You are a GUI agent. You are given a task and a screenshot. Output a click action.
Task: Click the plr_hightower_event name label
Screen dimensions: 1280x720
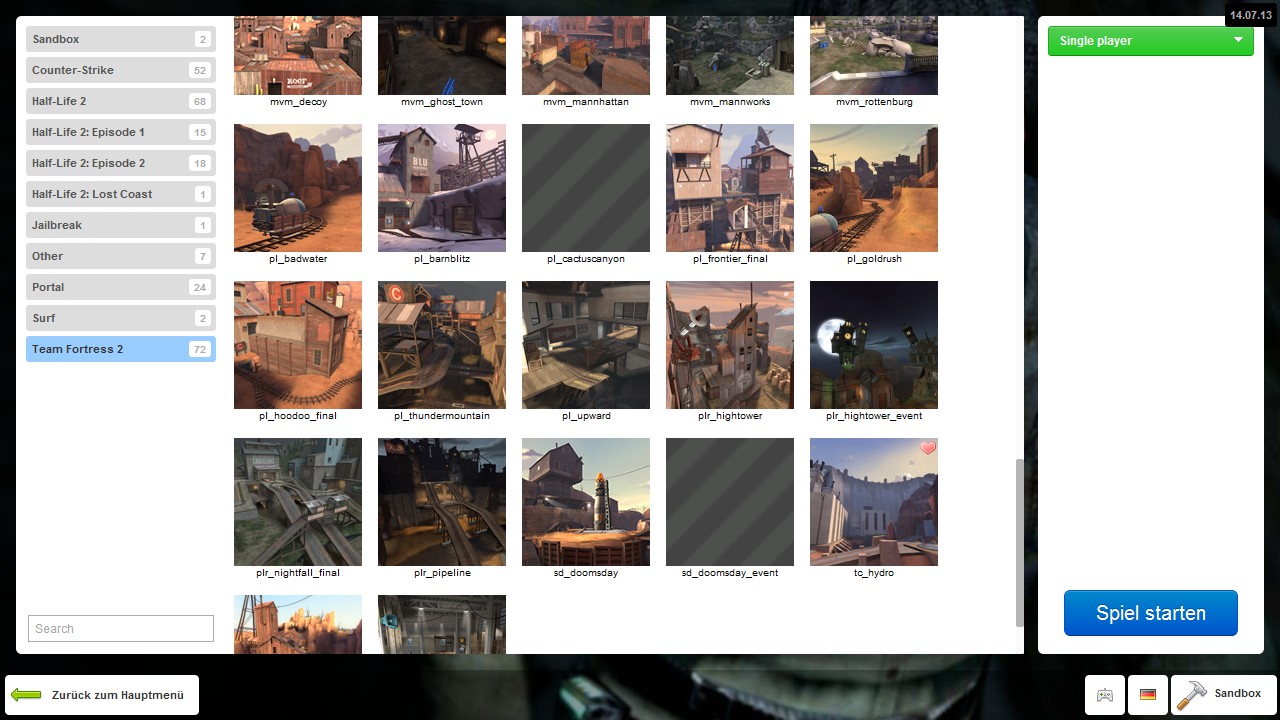click(874, 416)
